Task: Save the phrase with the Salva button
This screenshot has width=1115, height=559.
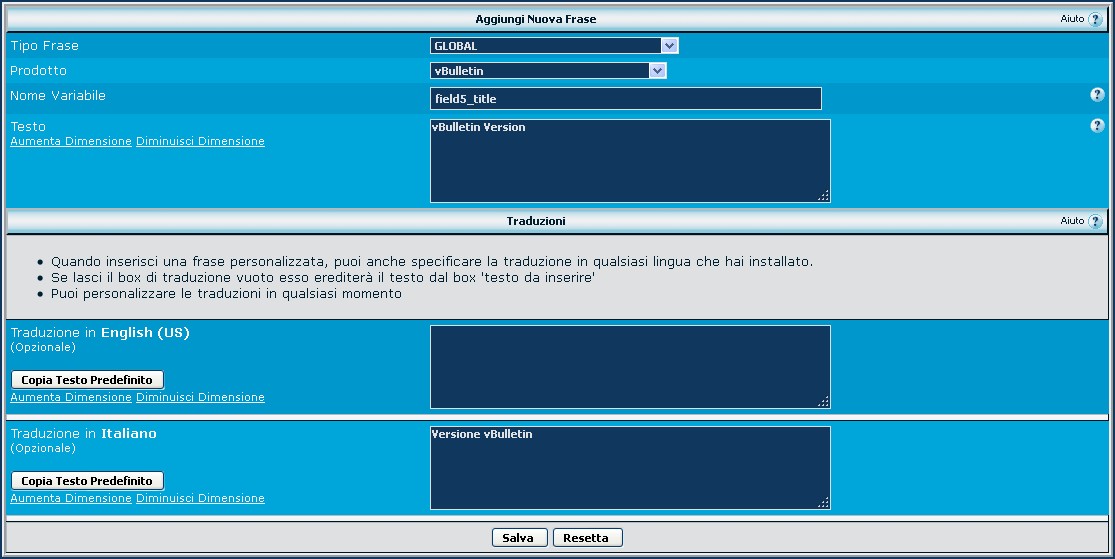Action: (519, 538)
